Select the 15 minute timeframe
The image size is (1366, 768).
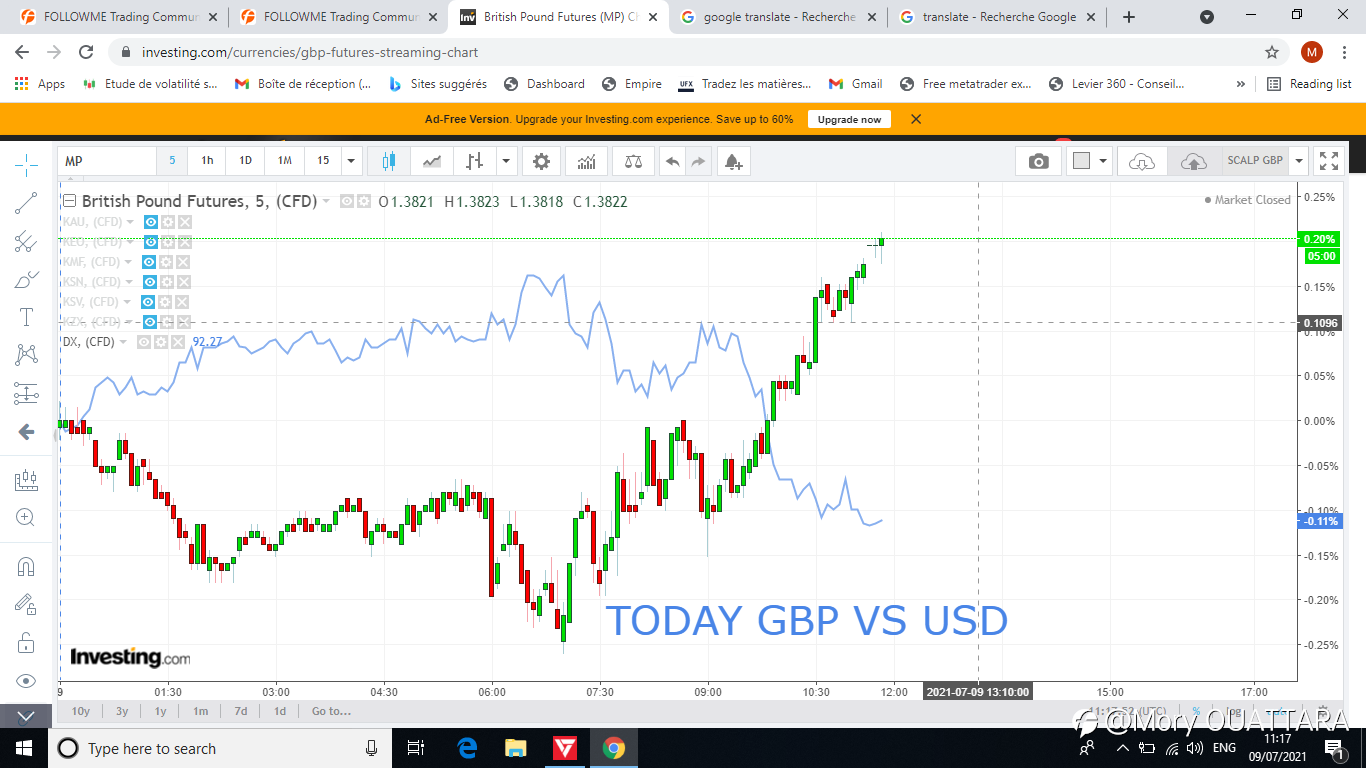(x=323, y=161)
